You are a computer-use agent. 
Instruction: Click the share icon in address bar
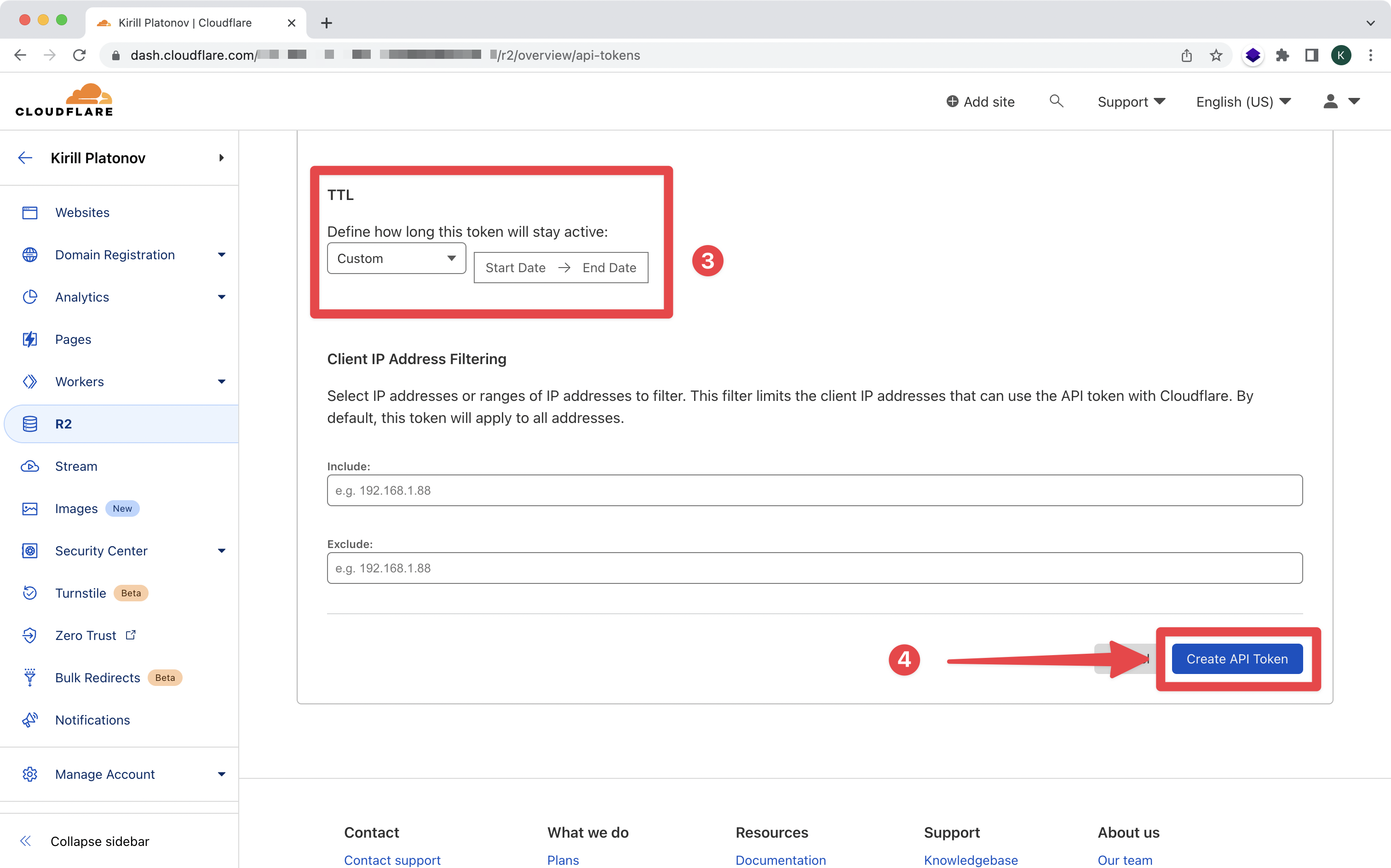pyautogui.click(x=1187, y=55)
